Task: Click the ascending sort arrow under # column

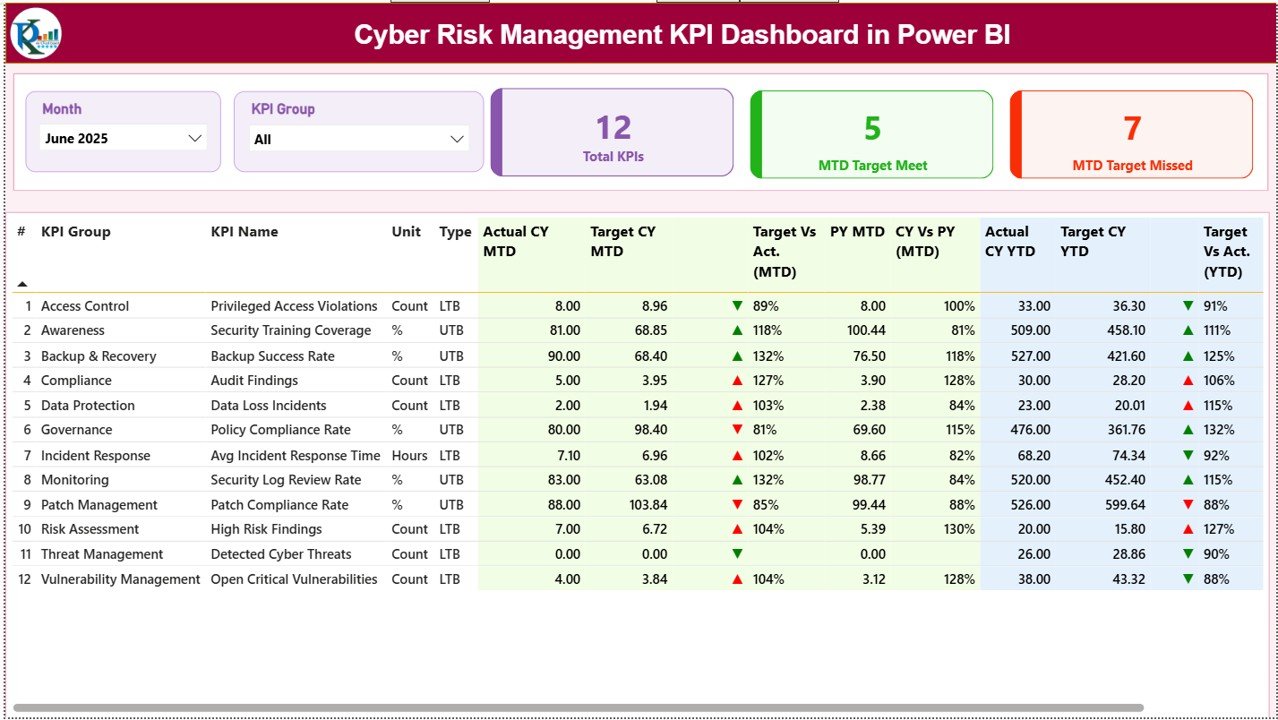Action: point(21,281)
